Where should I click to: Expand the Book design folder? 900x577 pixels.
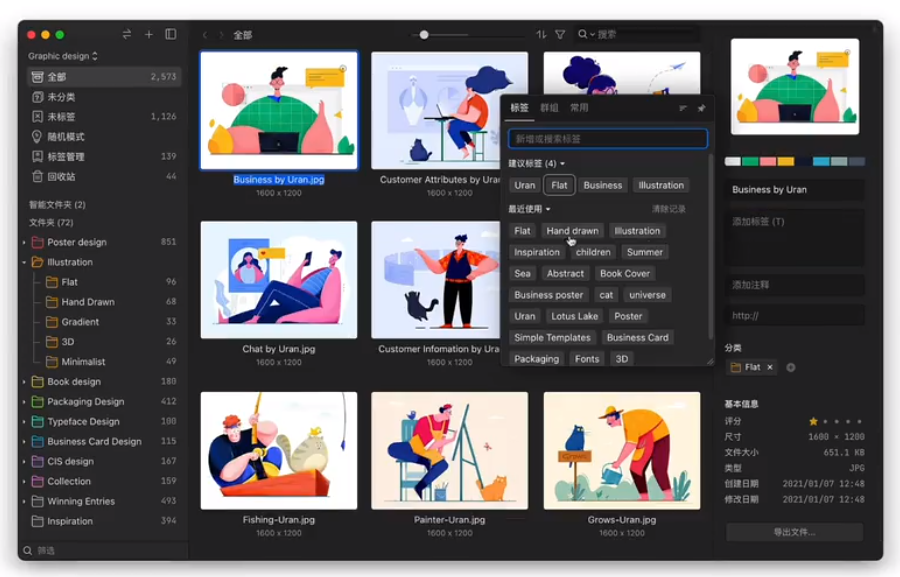click(x=24, y=382)
